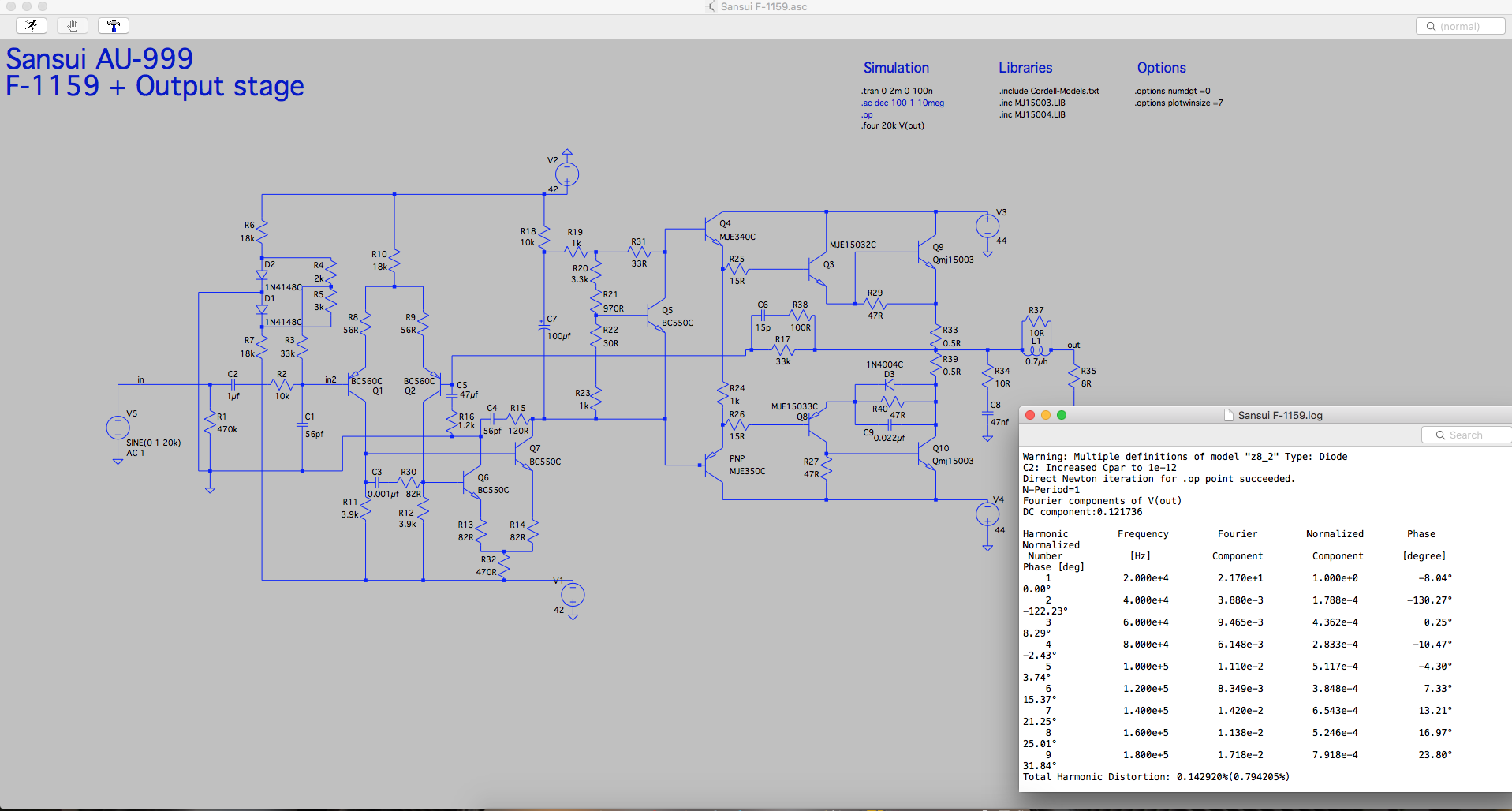
Task: Click the ".ac dec 100 1 10meg" directive
Action: tap(902, 103)
